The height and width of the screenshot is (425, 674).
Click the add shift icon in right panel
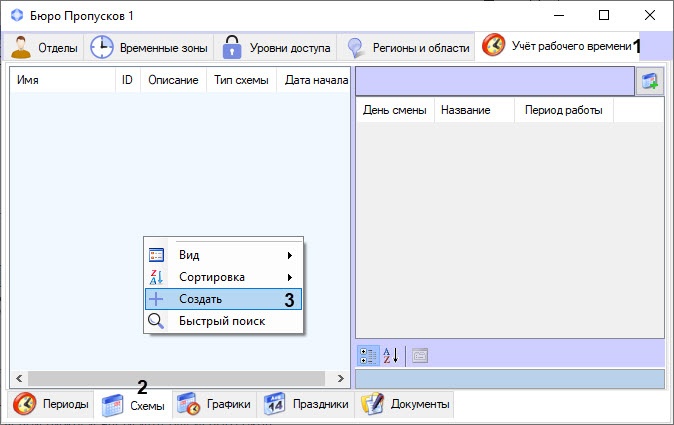pyautogui.click(x=650, y=82)
